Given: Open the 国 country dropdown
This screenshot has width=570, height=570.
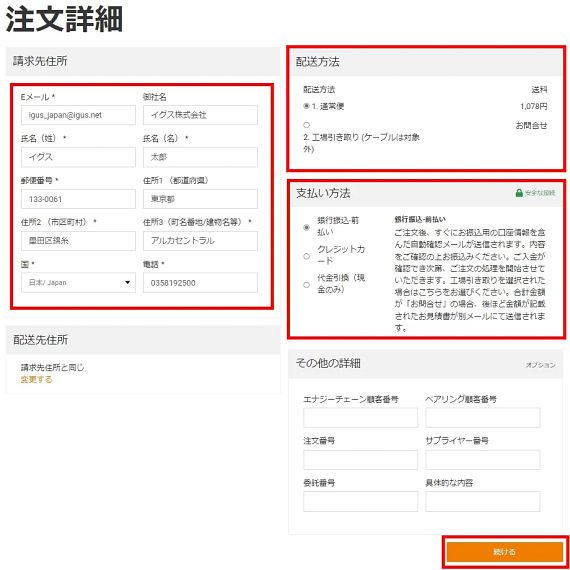Looking at the screenshot, I should (78, 282).
